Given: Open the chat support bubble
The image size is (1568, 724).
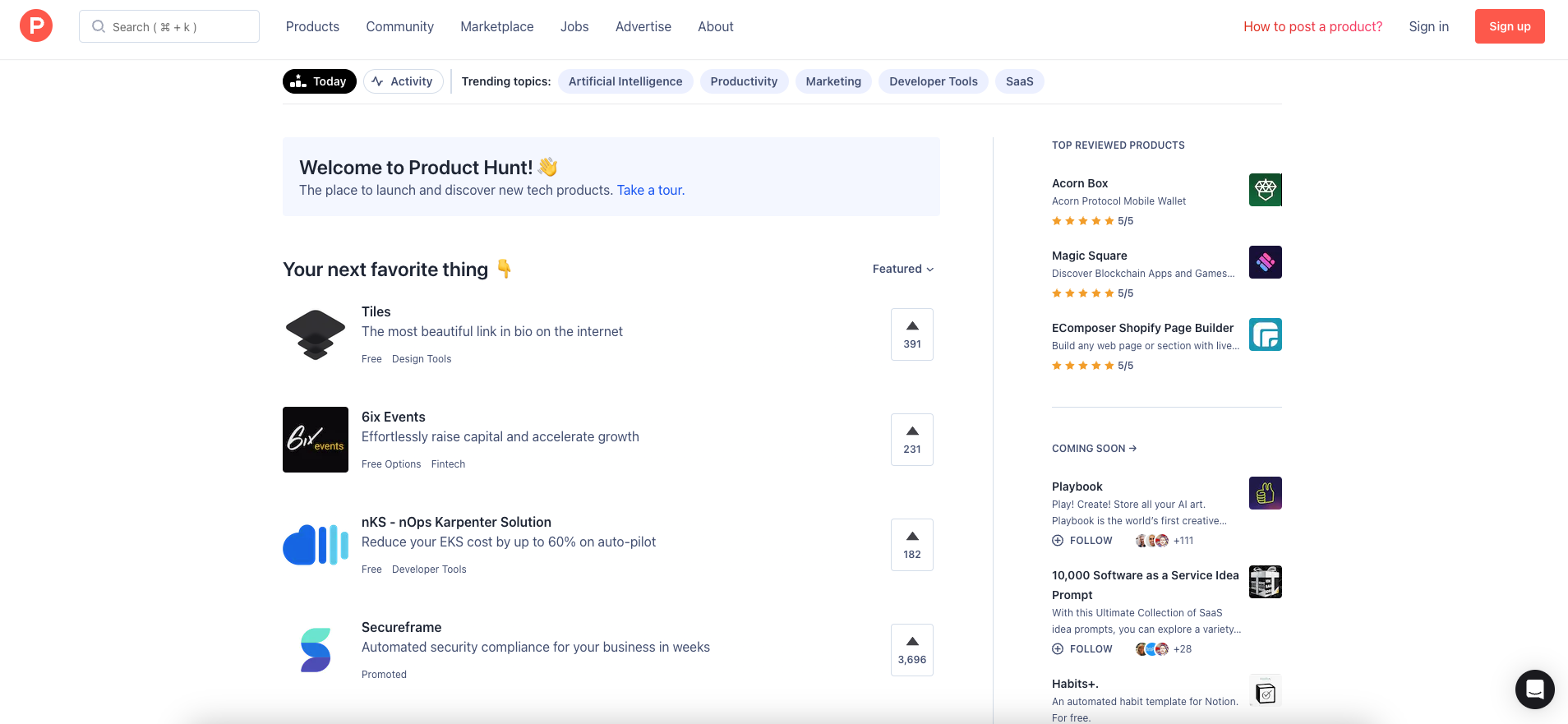Looking at the screenshot, I should coord(1535,689).
